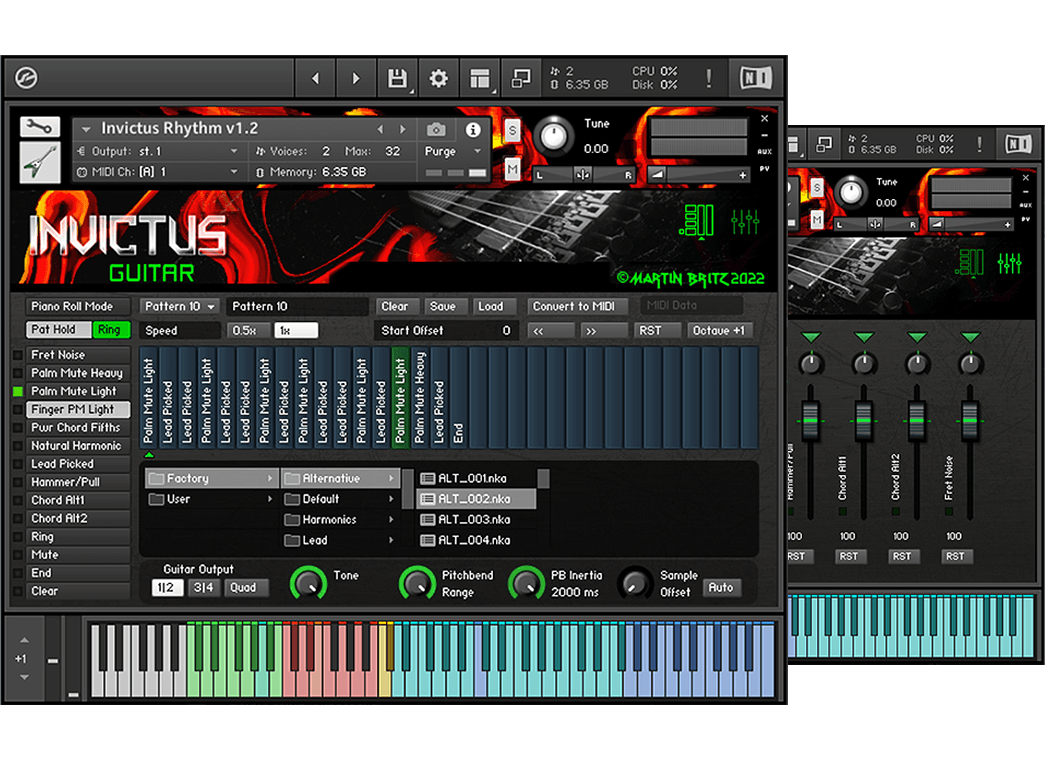
Task: Adjust the Tone knob
Action: [309, 583]
